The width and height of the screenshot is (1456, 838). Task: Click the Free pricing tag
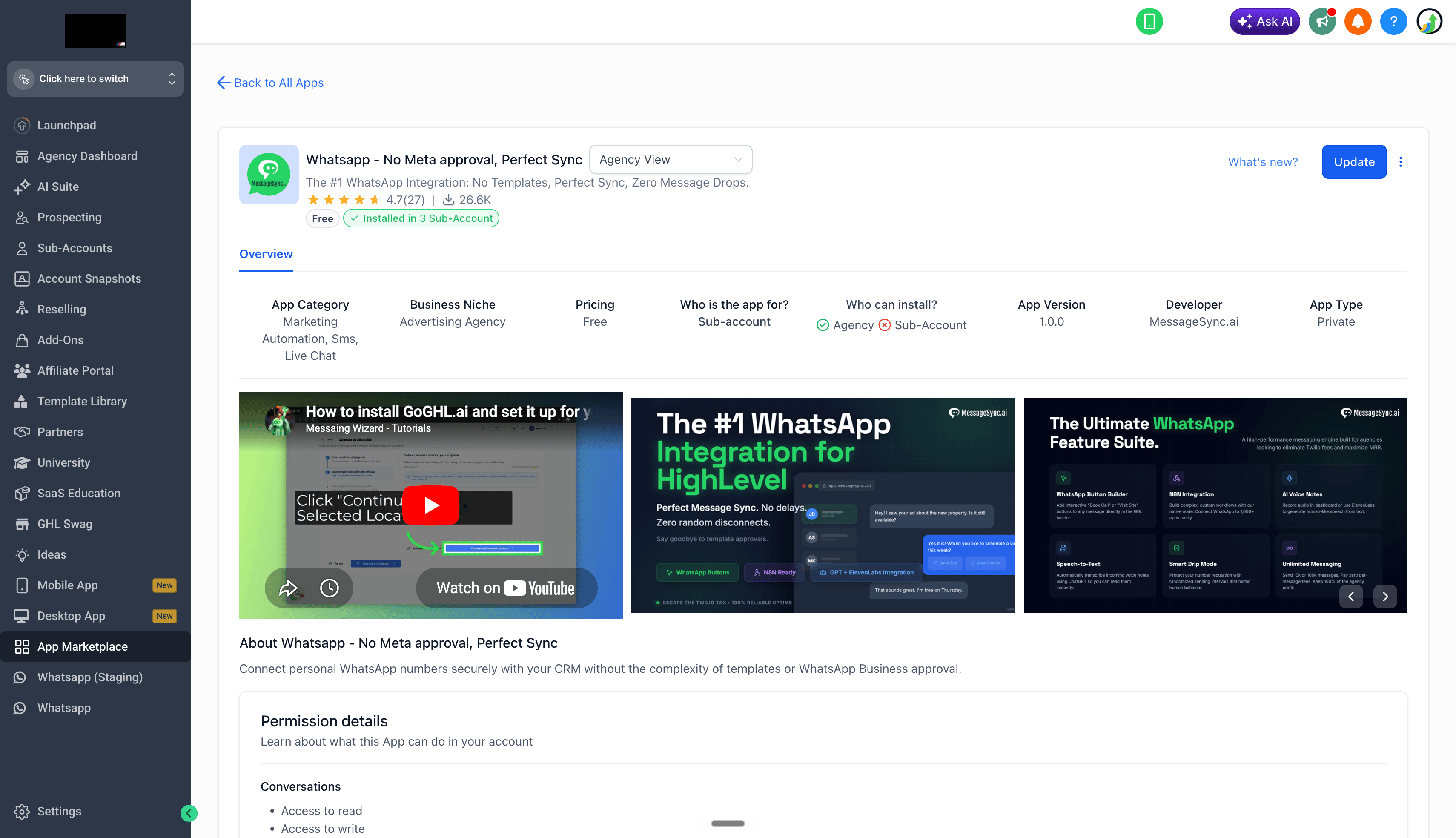tap(323, 218)
